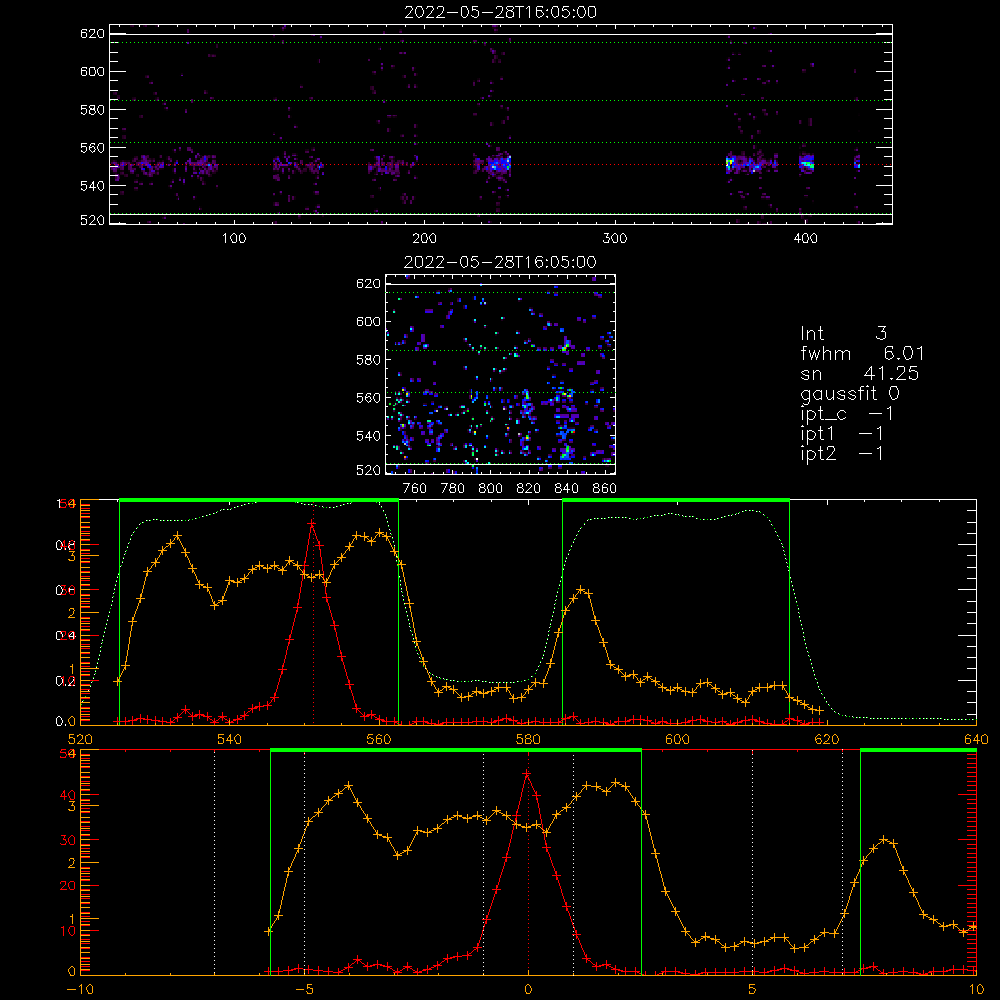Image resolution: width=1000 pixels, height=1000 pixels.
Task: Click the top plot's title timestamp 2022-05-28T16:05:00
Action: 500,12
